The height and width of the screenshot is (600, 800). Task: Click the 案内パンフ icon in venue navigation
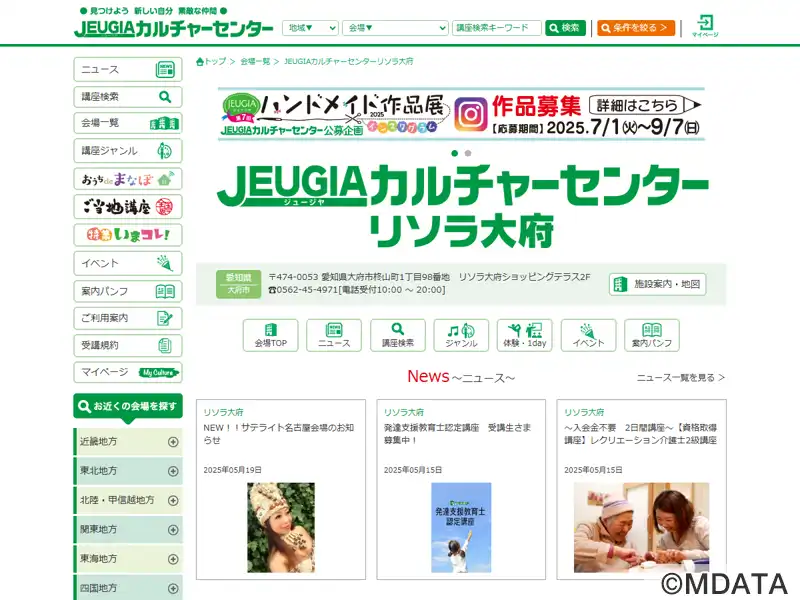click(652, 335)
